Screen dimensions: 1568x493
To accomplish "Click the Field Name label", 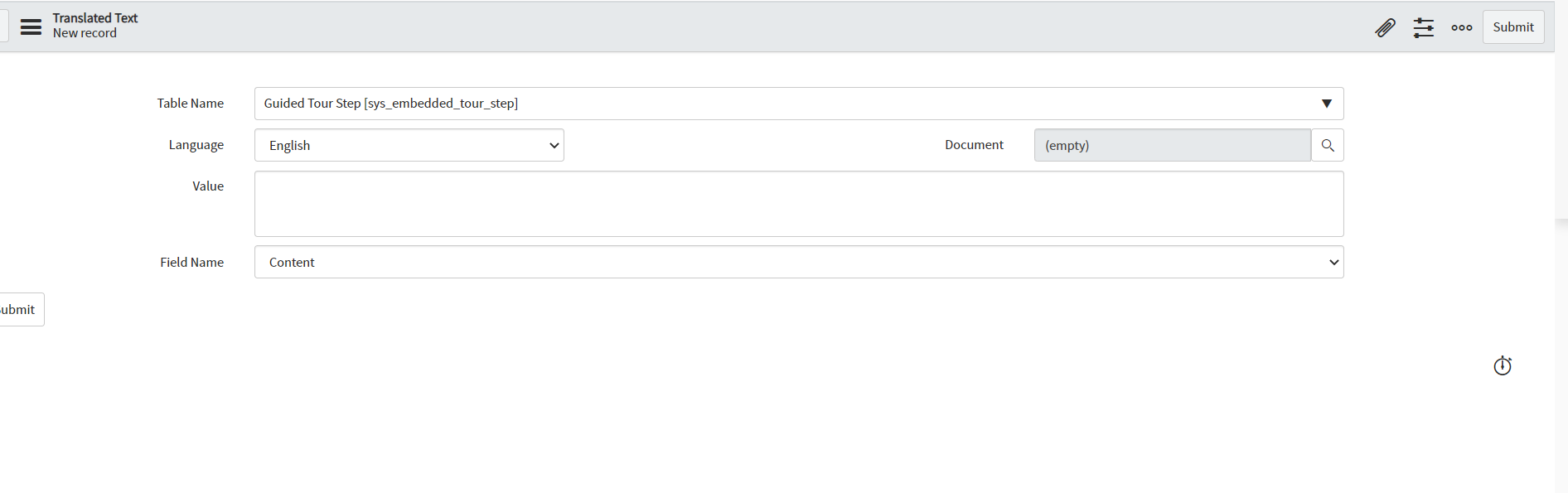I will tap(192, 262).
